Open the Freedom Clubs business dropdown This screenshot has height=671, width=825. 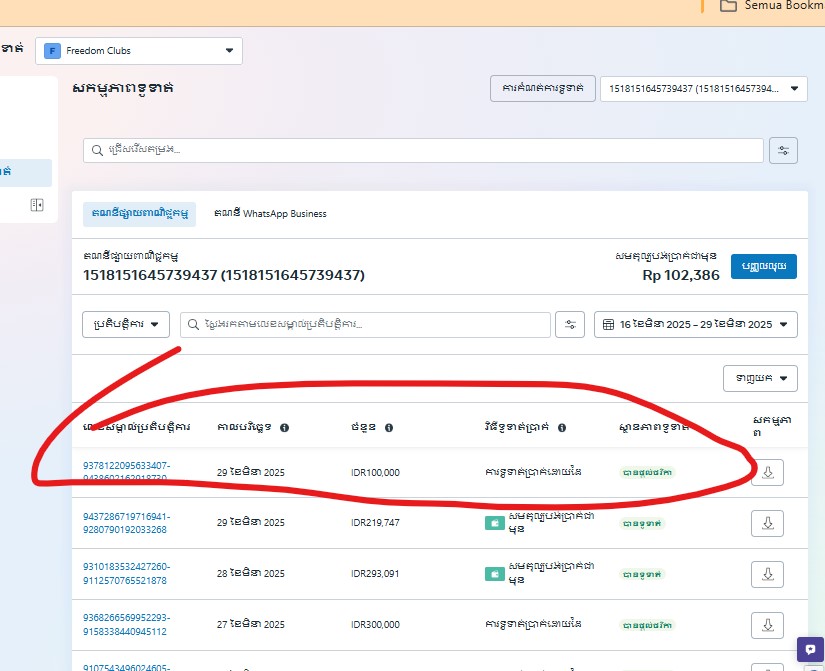139,51
